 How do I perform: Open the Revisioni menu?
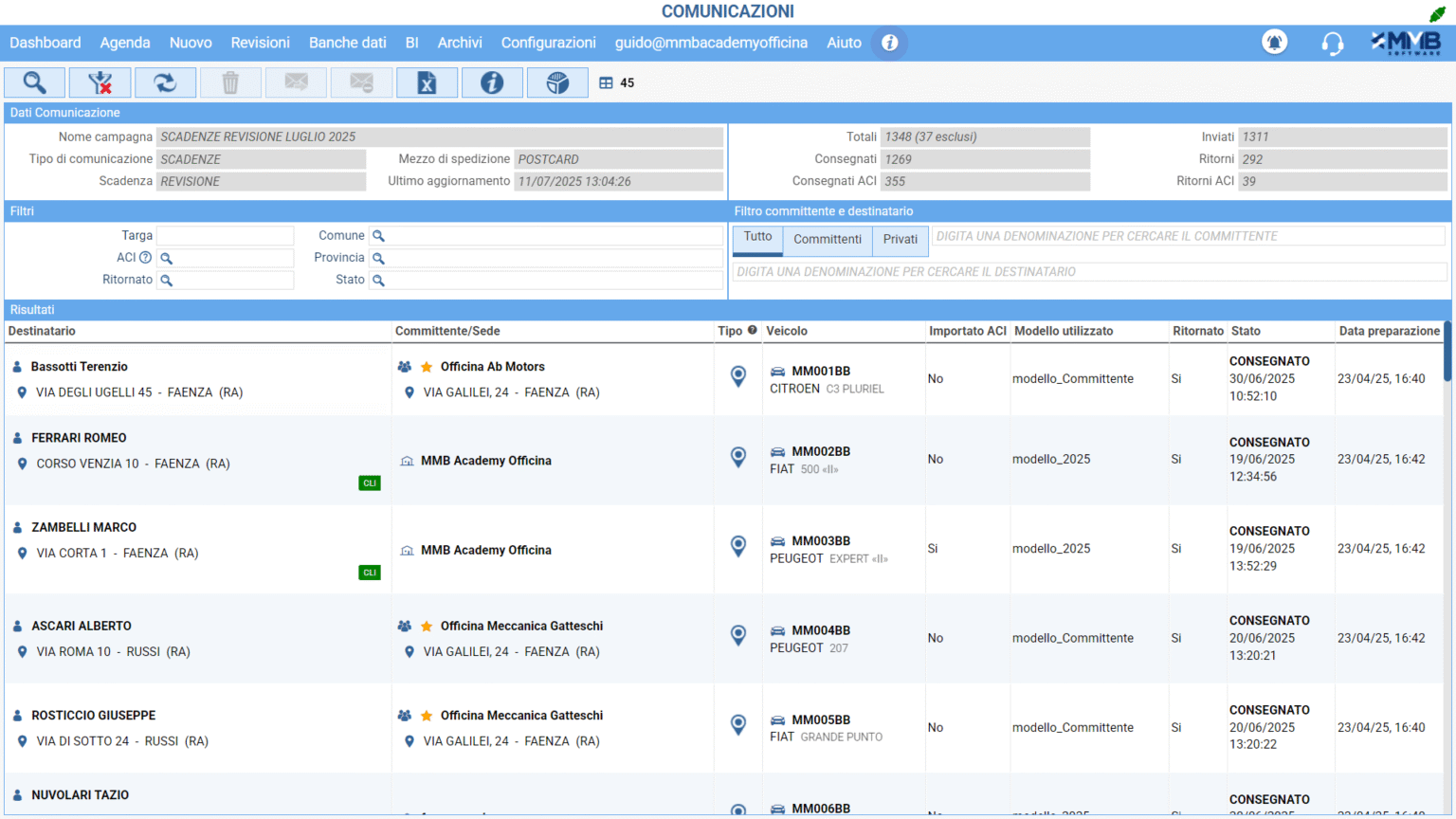click(x=260, y=43)
